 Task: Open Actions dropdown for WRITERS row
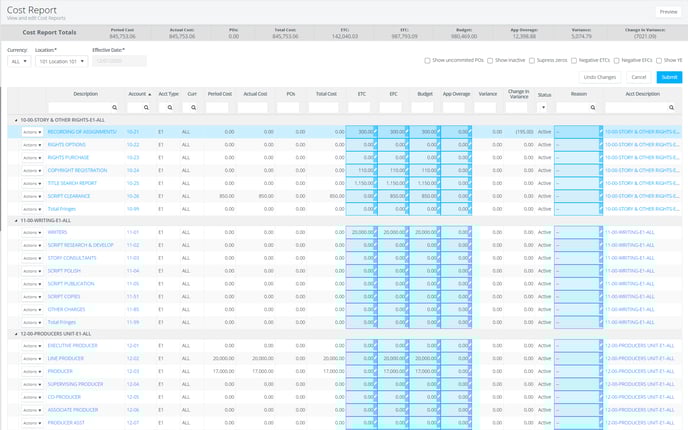pos(32,233)
